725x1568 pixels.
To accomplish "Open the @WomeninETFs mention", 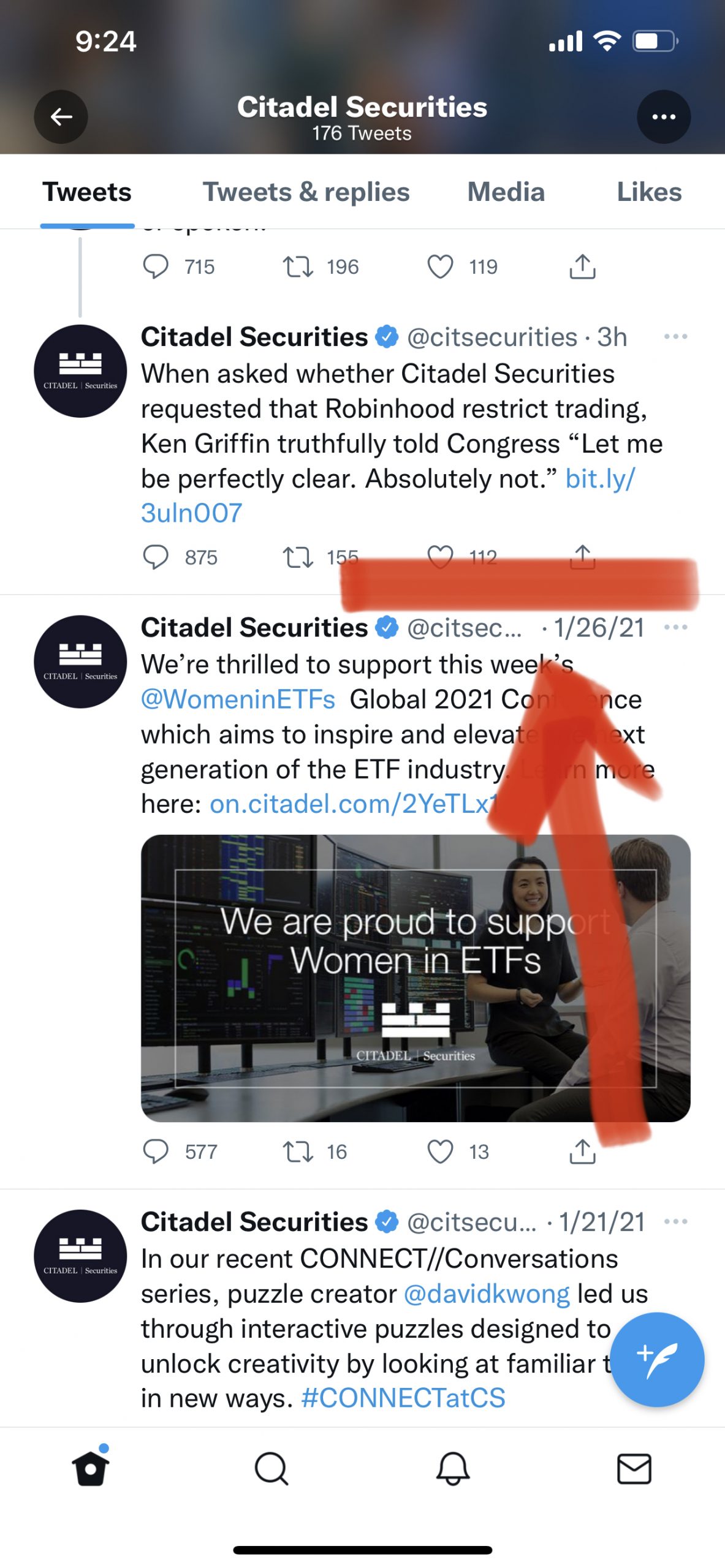I will pyautogui.click(x=238, y=699).
